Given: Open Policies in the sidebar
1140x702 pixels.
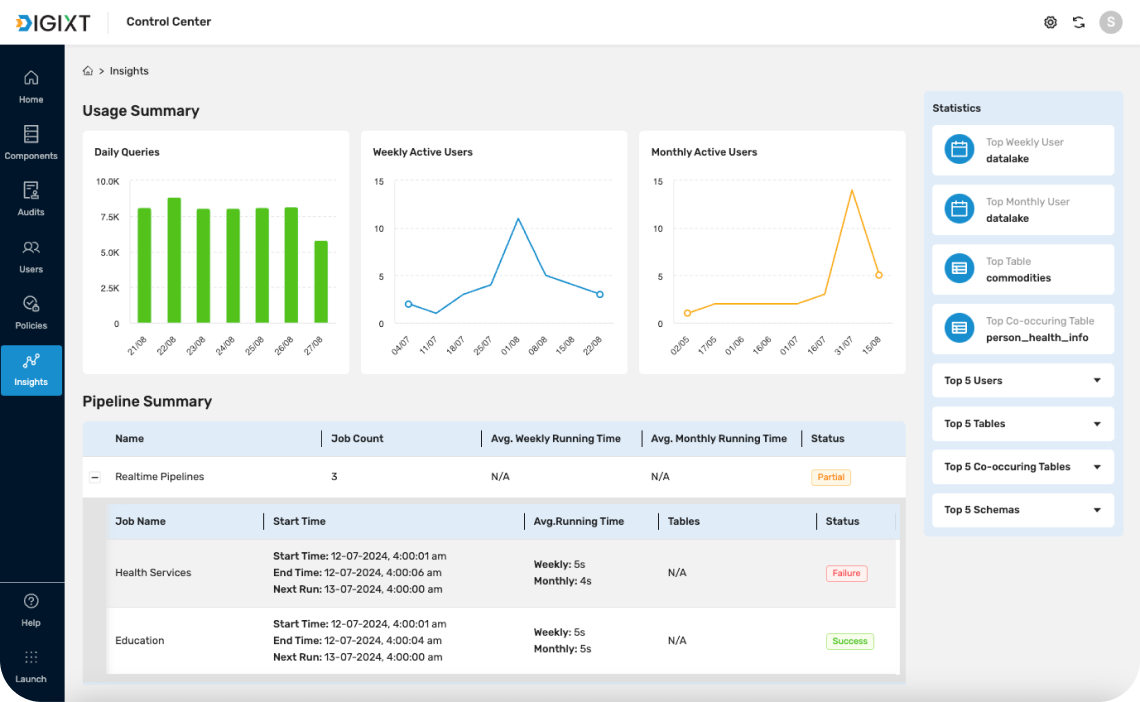Looking at the screenshot, I should coord(31,312).
